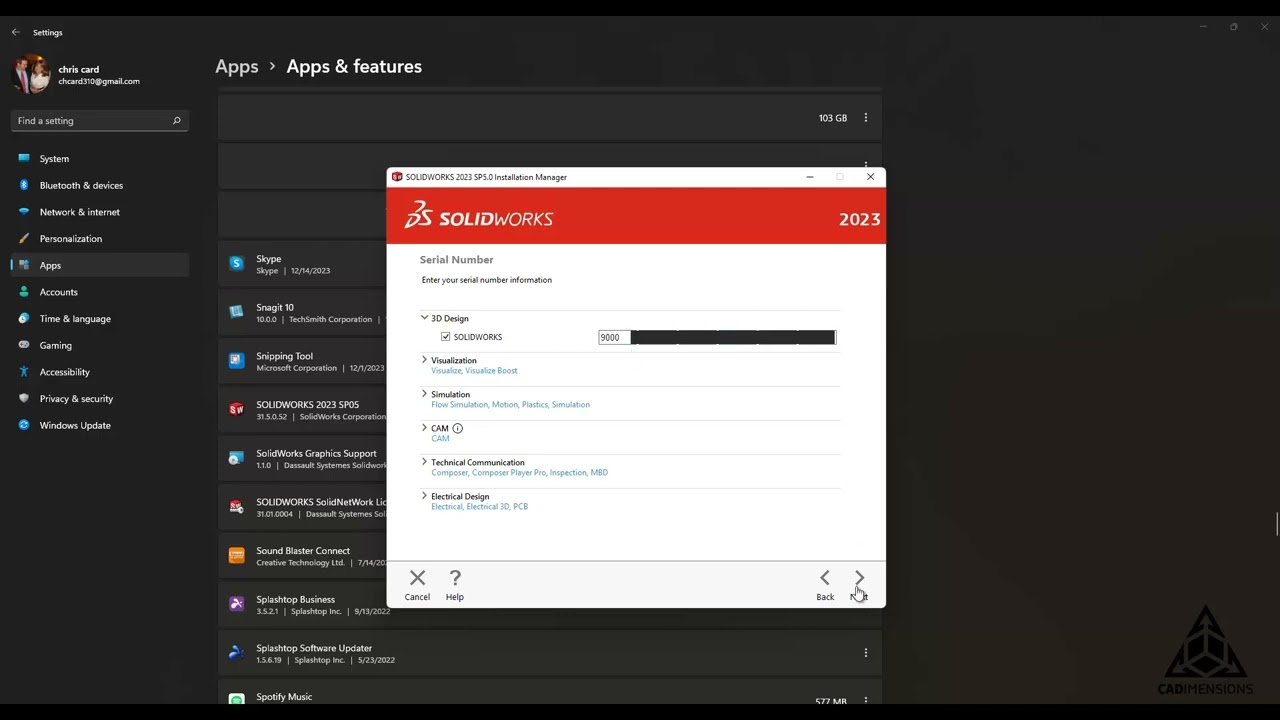Click the Bluetooth sidebar icon

pyautogui.click(x=24, y=185)
